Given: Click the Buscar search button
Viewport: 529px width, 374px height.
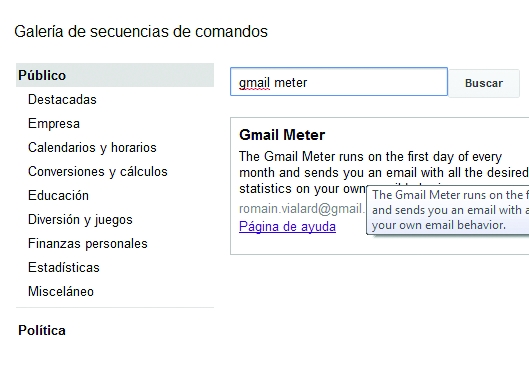Looking at the screenshot, I should [484, 83].
